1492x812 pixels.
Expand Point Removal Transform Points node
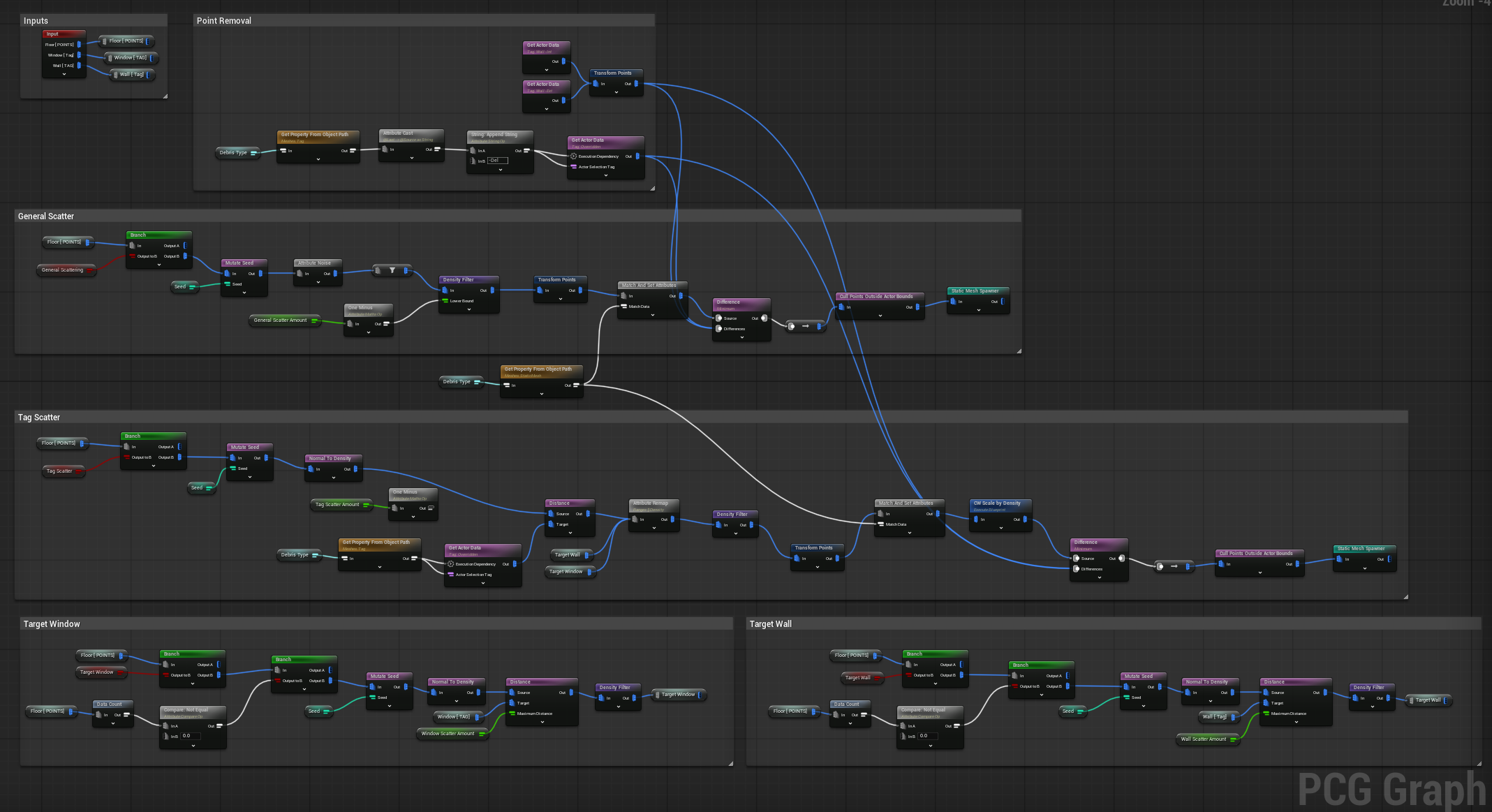(x=616, y=92)
